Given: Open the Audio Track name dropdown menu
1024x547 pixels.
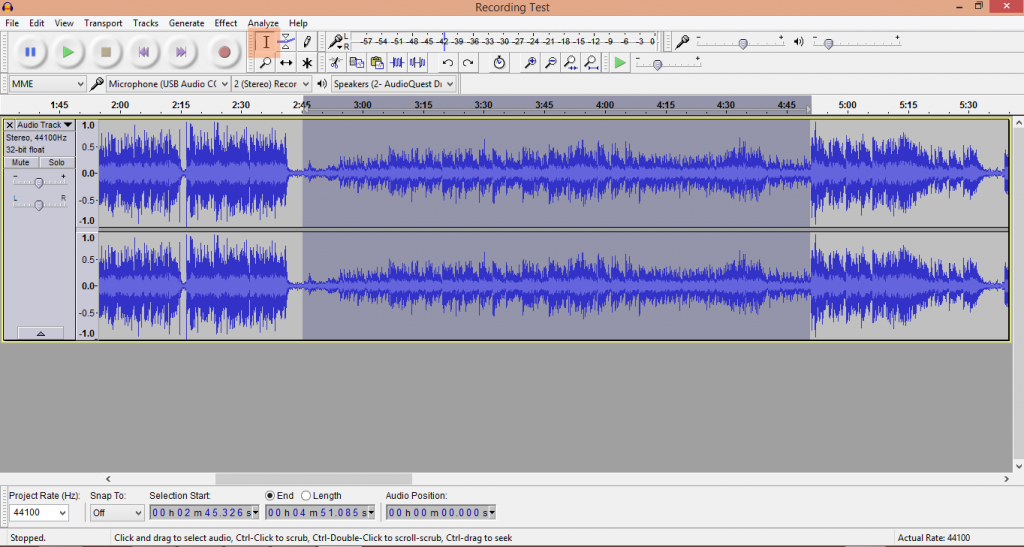Looking at the screenshot, I should [45, 125].
